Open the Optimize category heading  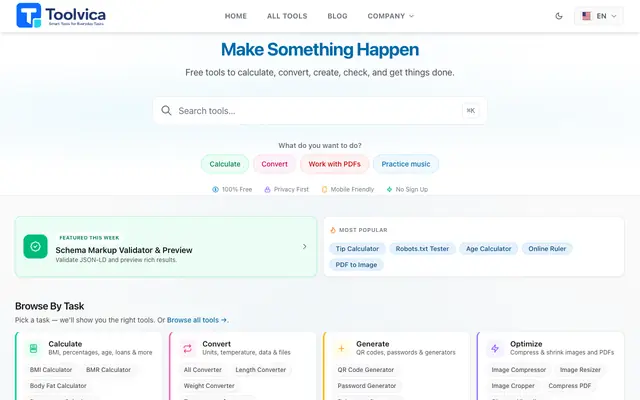[x=526, y=344]
